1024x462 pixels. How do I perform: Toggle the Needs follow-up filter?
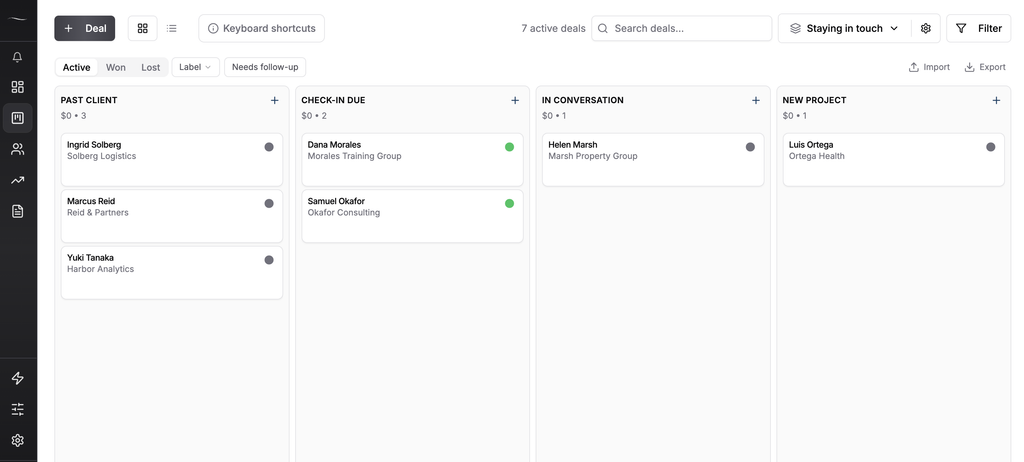(x=265, y=67)
